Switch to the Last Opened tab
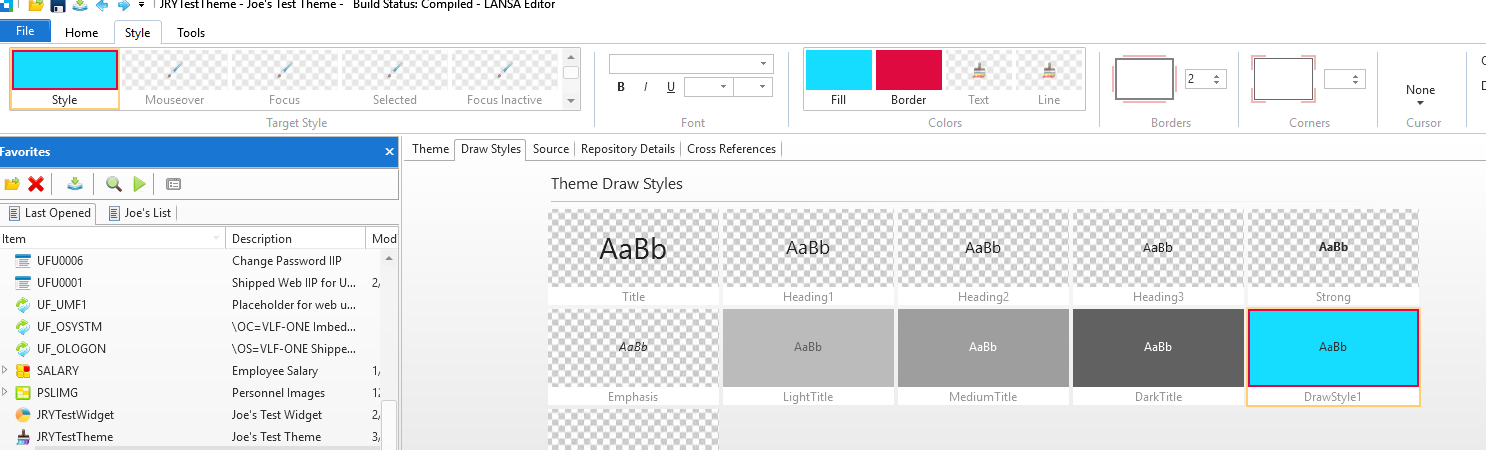This screenshot has height=450, width=1486. tap(49, 213)
